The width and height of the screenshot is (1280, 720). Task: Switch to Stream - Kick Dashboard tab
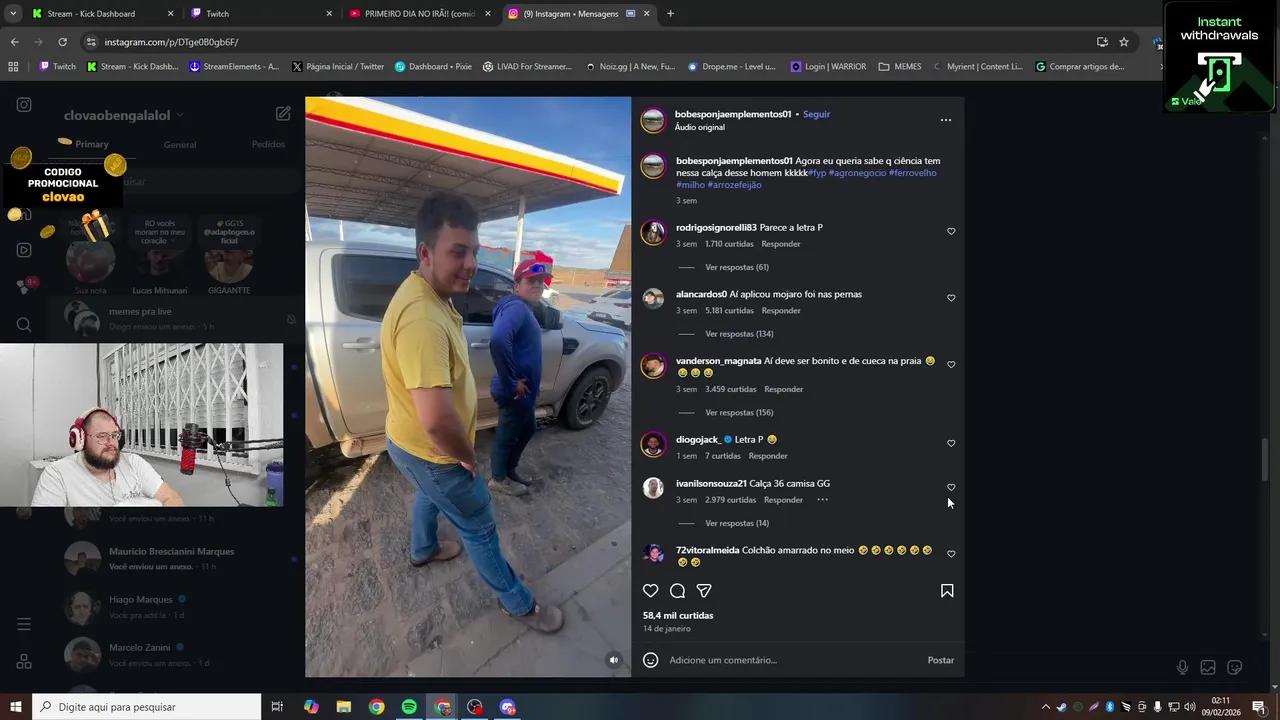tap(102, 14)
